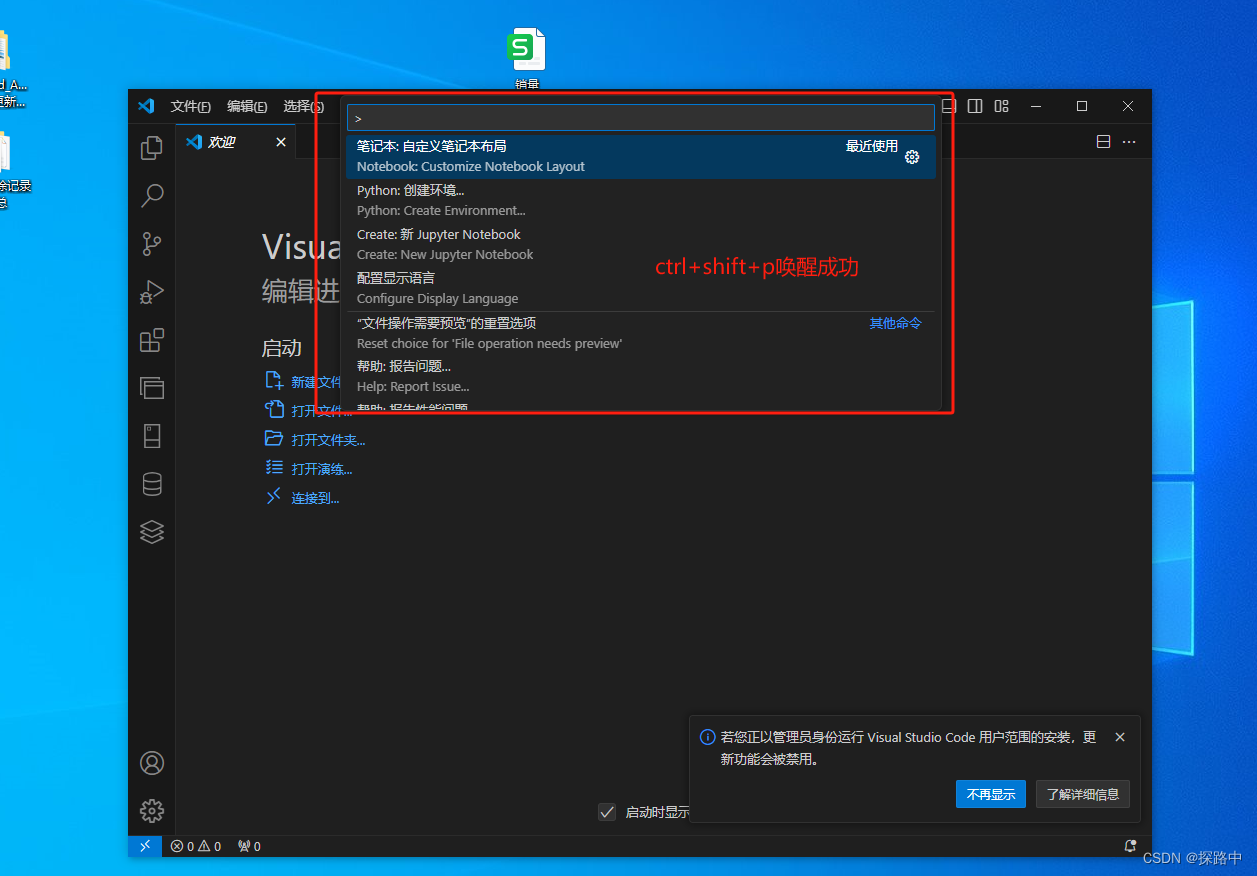Open the 文件(F) menu
Image resolution: width=1257 pixels, height=876 pixels.
pos(191,106)
